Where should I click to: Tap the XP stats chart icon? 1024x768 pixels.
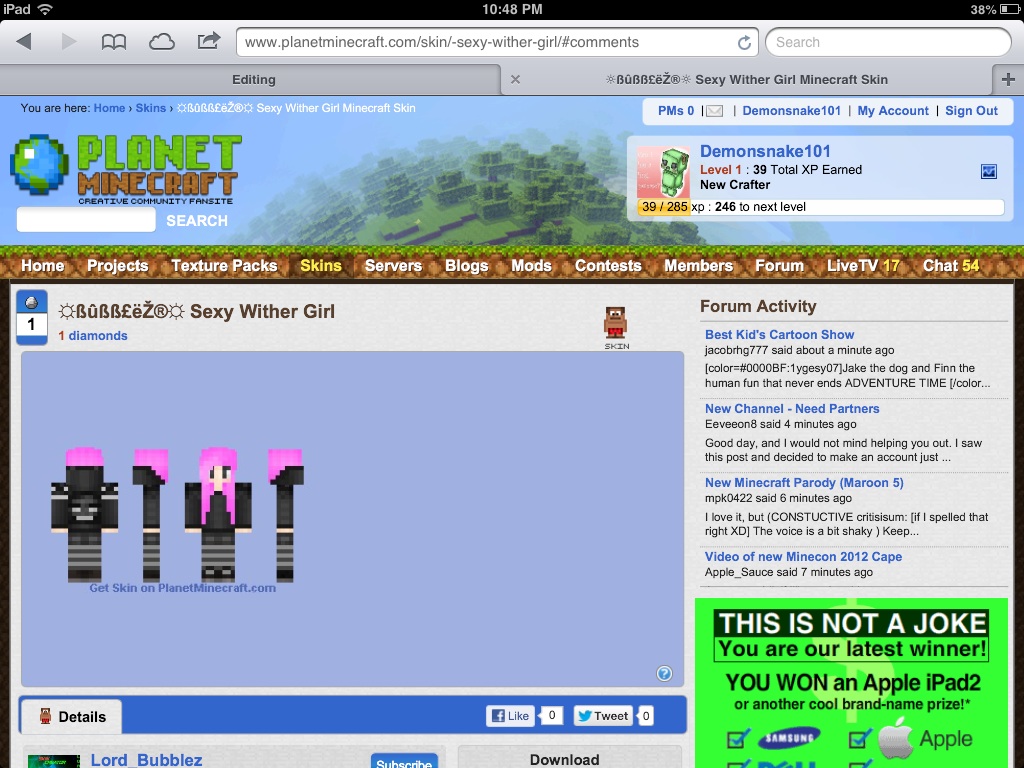pyautogui.click(x=989, y=172)
